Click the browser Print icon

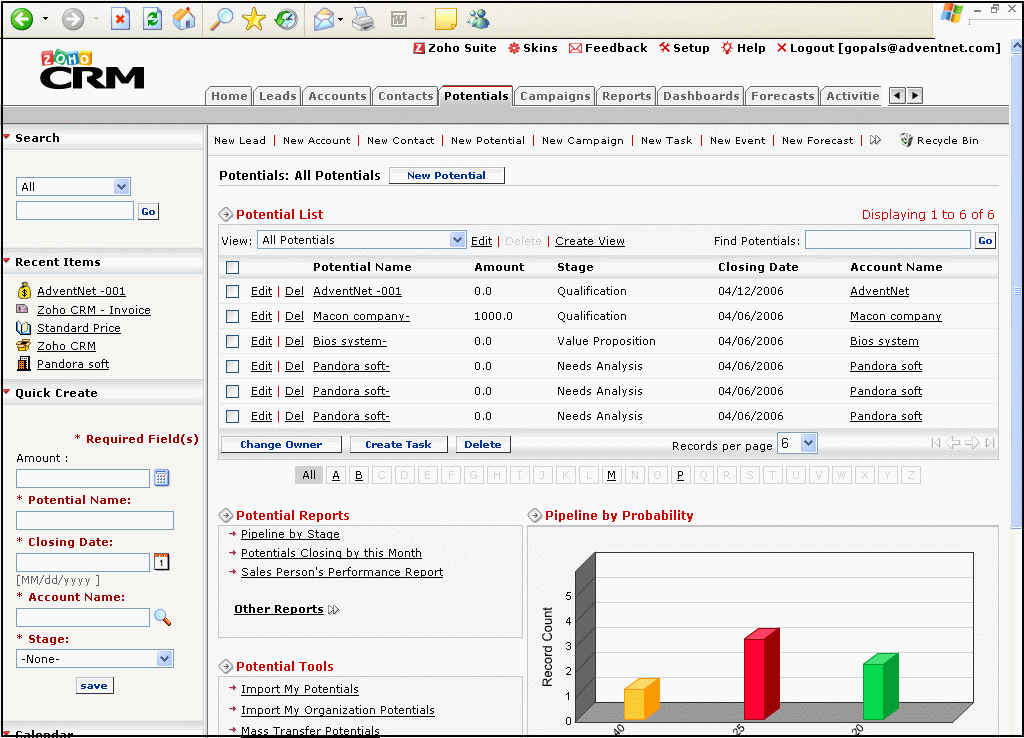coord(363,19)
